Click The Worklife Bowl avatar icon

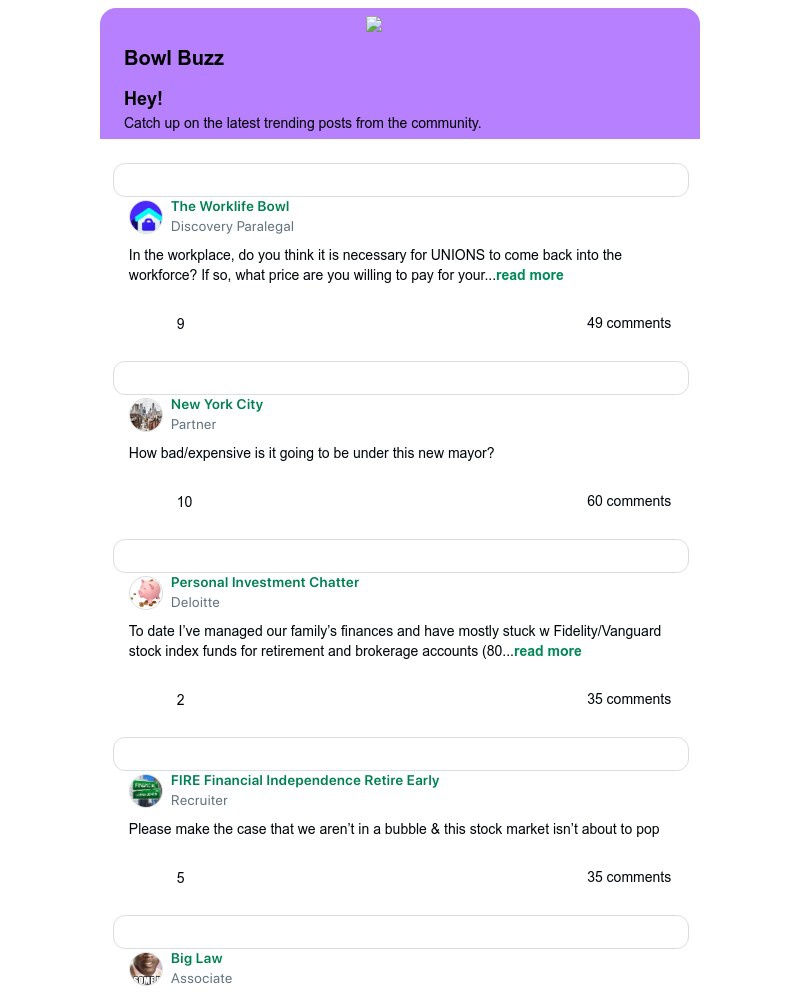click(146, 217)
